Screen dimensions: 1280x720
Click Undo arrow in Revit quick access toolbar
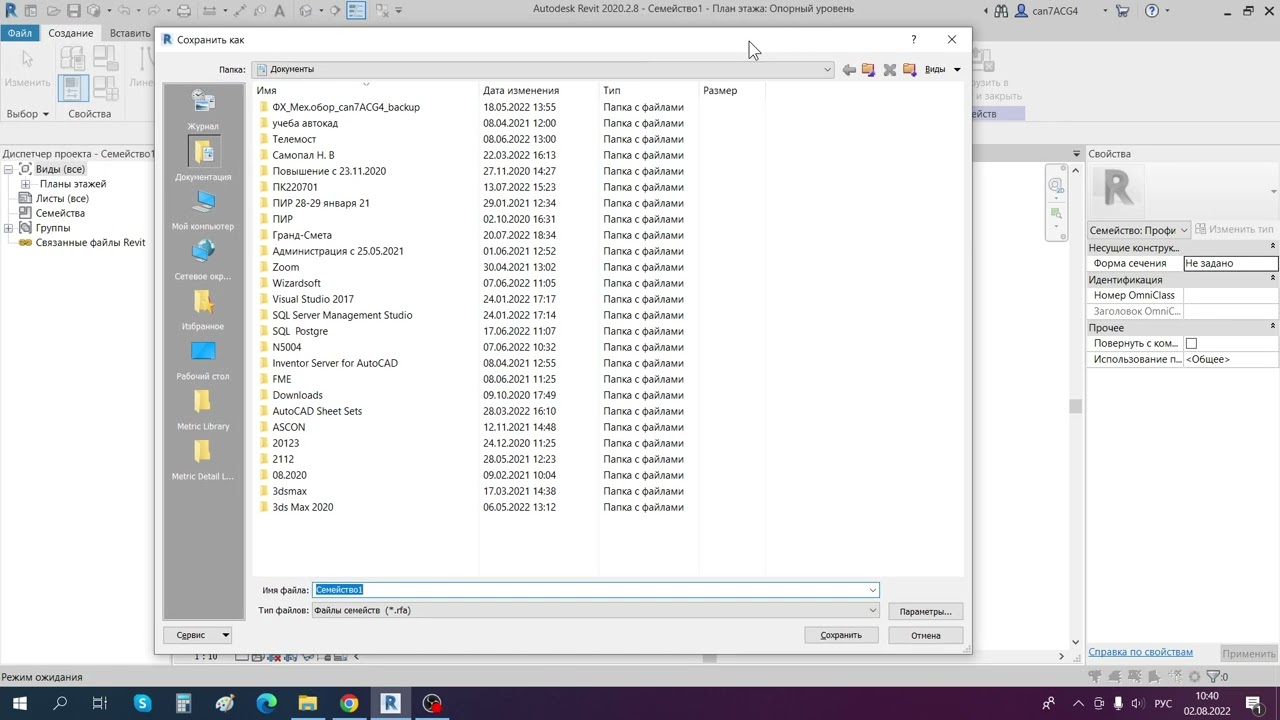124,11
